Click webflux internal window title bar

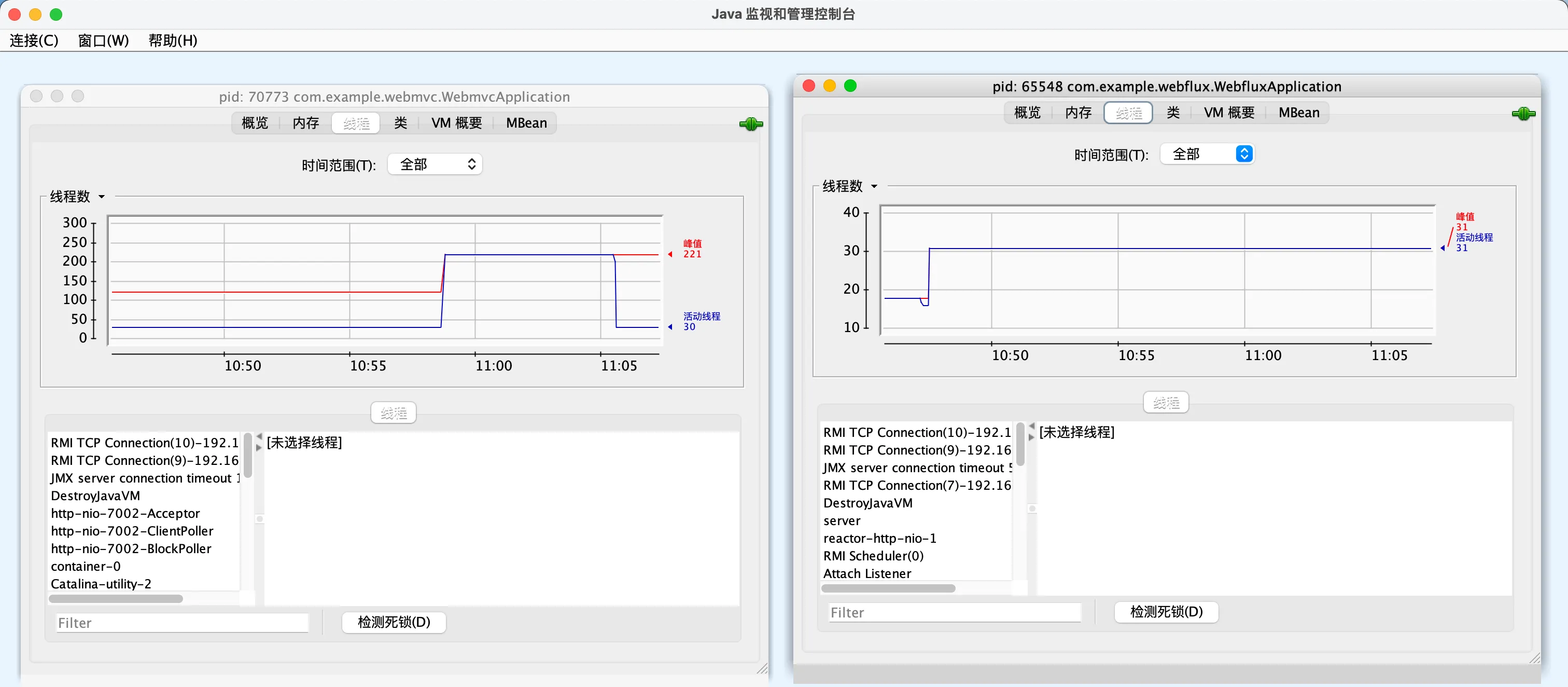coord(1167,87)
